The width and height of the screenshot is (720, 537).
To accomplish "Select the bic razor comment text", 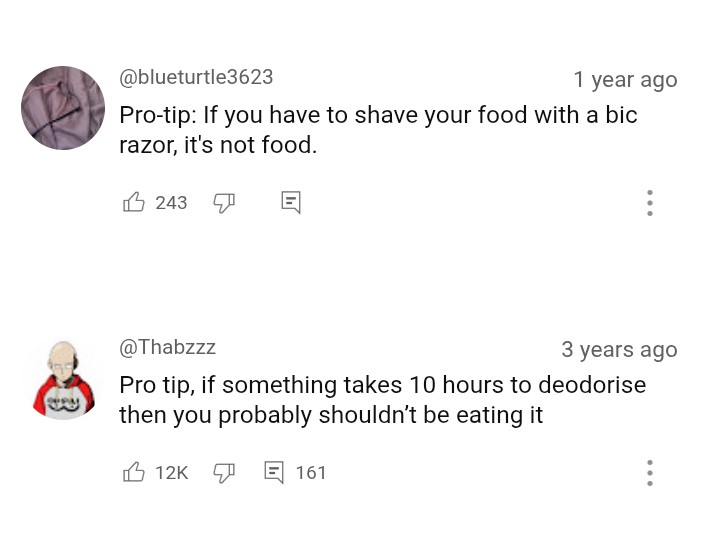I will click(378, 130).
